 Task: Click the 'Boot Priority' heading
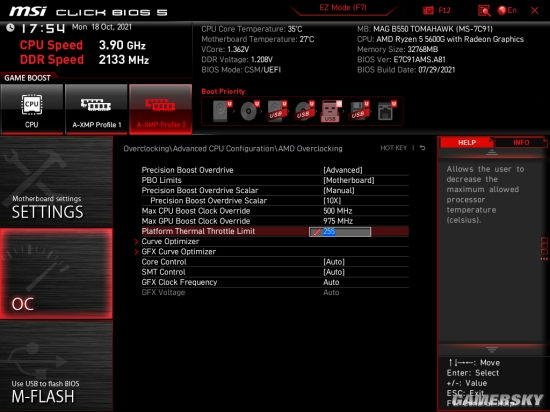pos(223,92)
